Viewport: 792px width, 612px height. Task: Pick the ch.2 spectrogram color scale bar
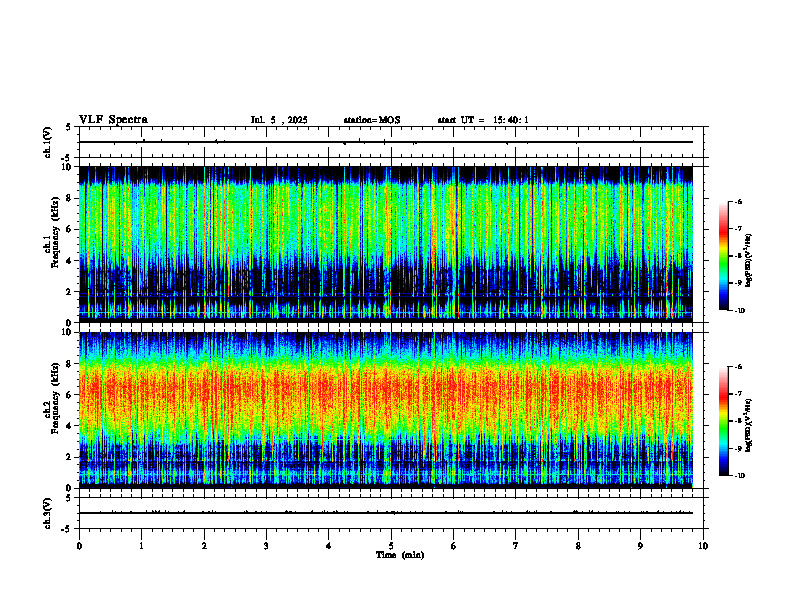(723, 421)
